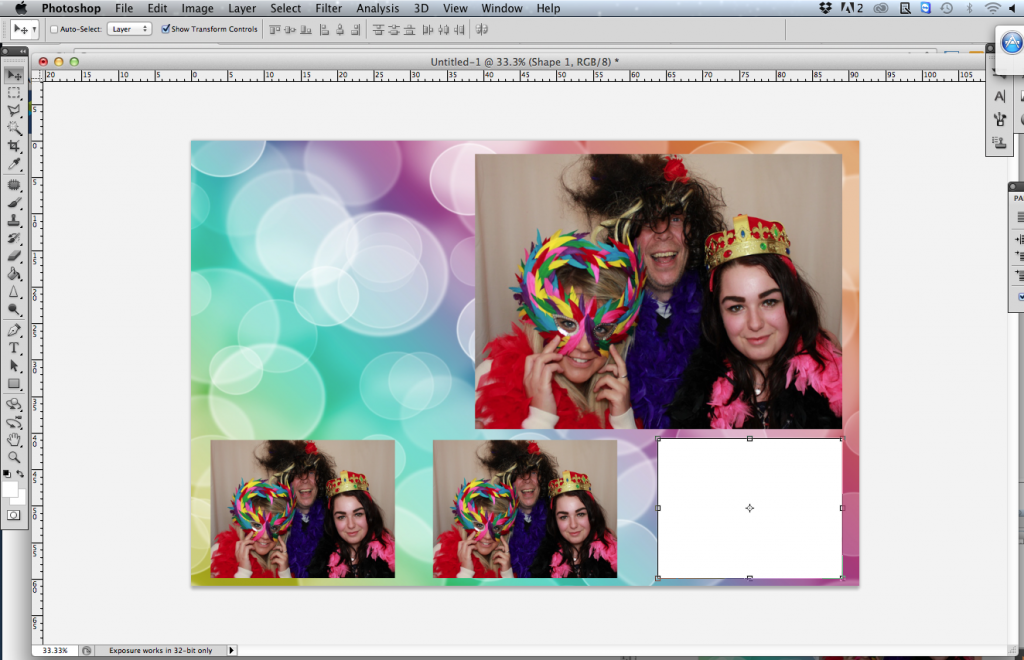Choose the Clone Stamp tool
Viewport: 1024px width, 660px height.
coord(15,220)
